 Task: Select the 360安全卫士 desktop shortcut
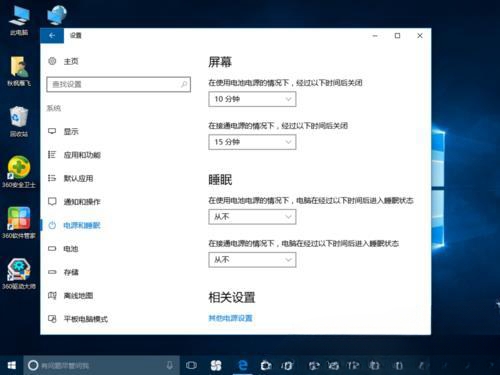click(19, 172)
